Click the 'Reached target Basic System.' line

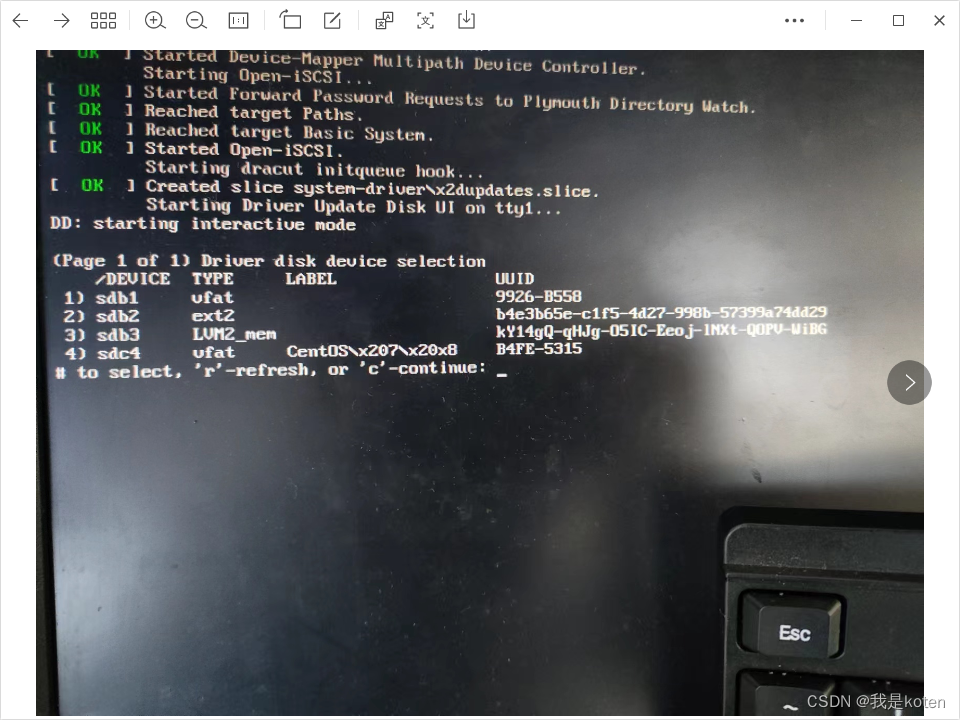pyautogui.click(x=288, y=132)
